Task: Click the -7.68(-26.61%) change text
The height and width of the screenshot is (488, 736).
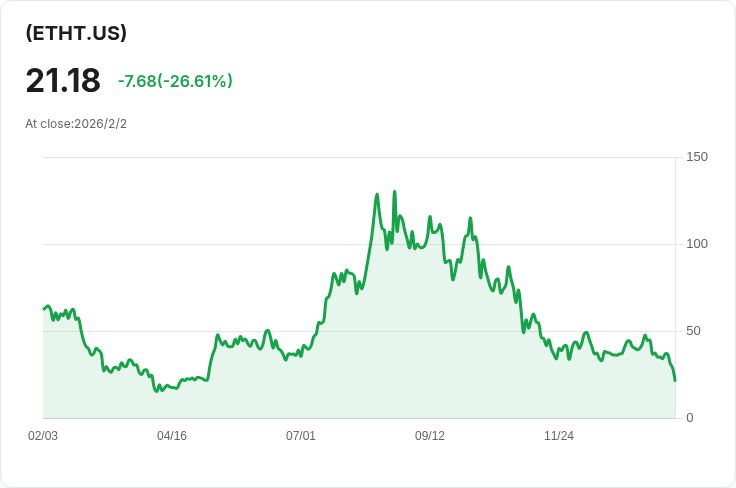Action: coord(175,81)
